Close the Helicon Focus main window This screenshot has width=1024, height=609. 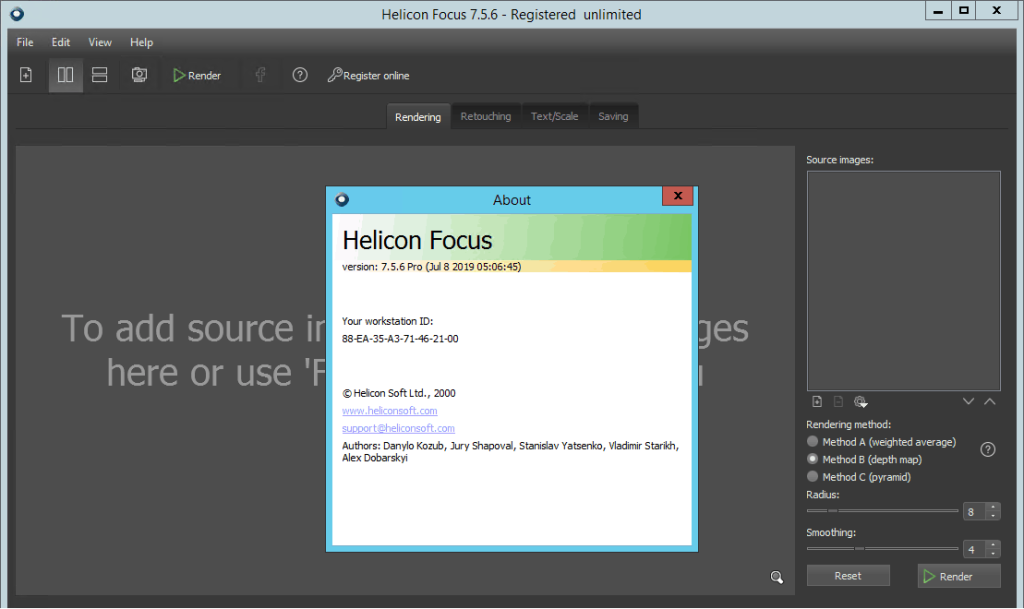997,11
